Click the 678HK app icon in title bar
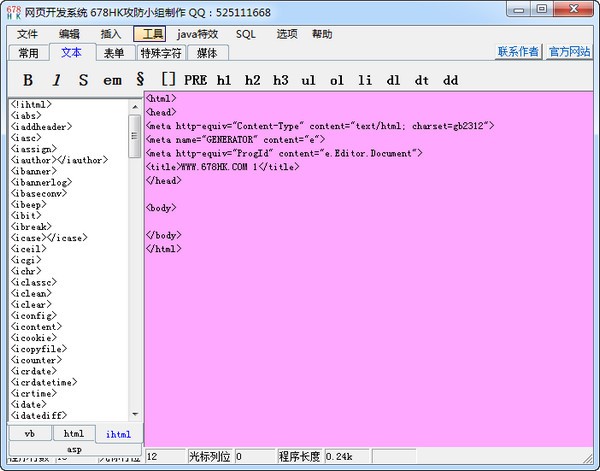This screenshot has width=600, height=471. [14, 12]
